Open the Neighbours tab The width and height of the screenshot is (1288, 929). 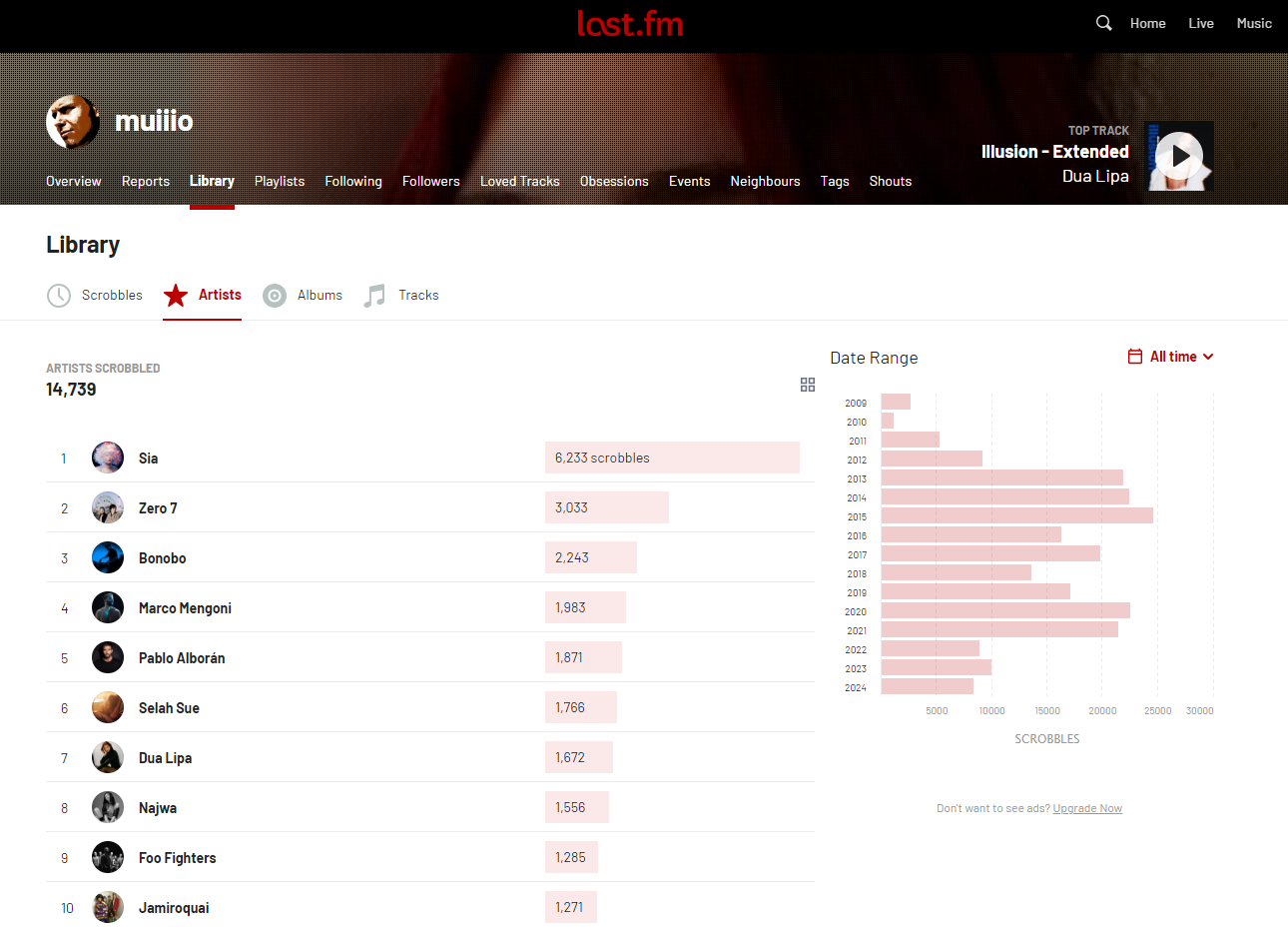765,181
